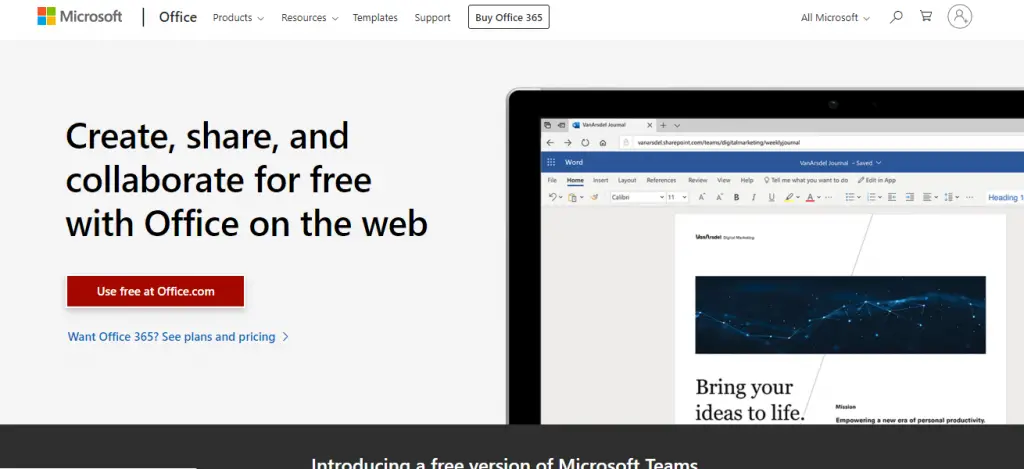Apply the yellow text highlight color
1024x469 pixels.
[789, 197]
